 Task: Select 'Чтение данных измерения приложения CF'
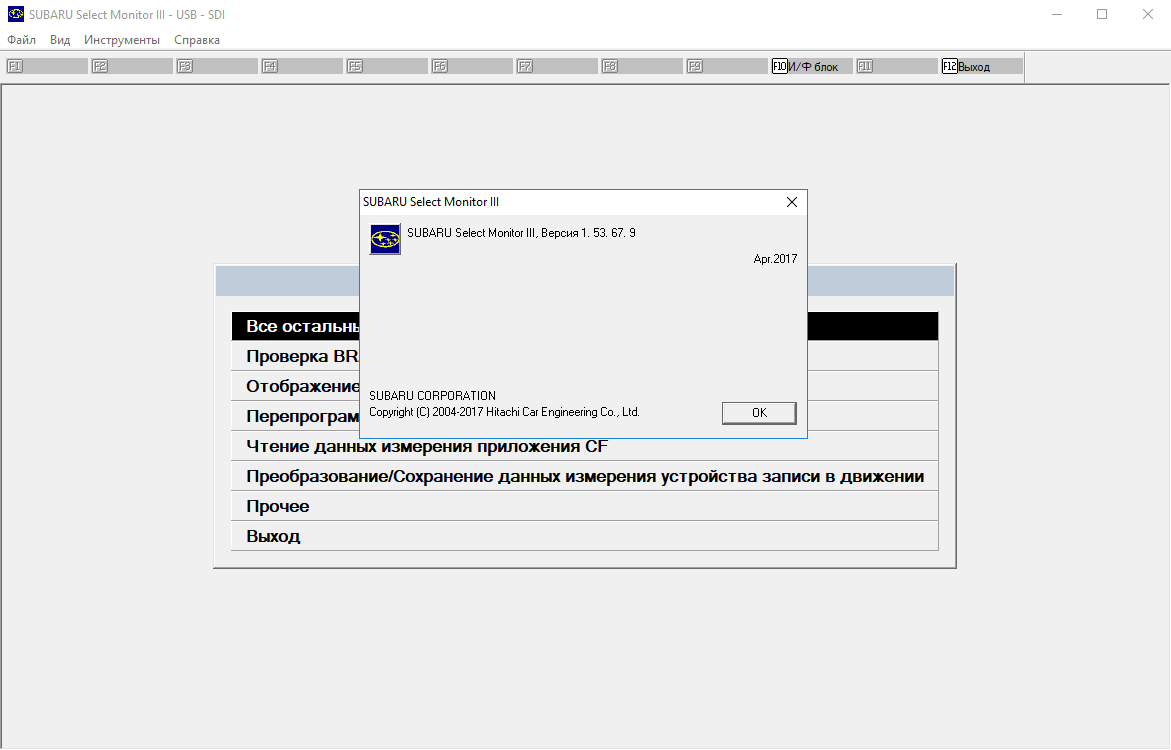[x=585, y=446]
